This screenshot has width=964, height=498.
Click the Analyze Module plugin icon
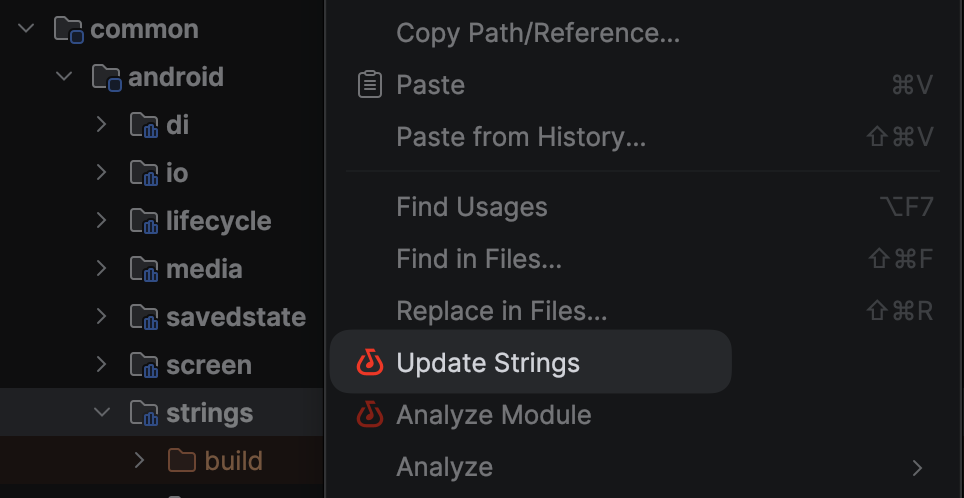(x=370, y=414)
